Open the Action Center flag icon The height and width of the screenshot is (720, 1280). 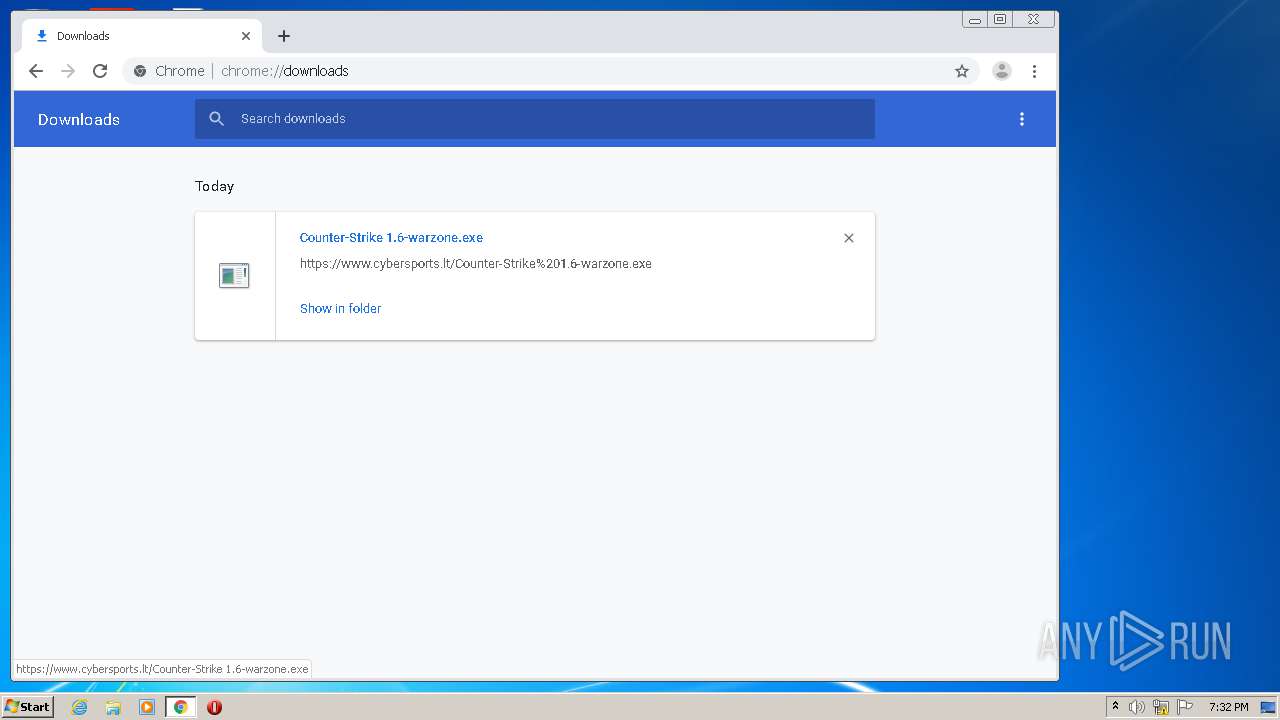coord(1185,707)
